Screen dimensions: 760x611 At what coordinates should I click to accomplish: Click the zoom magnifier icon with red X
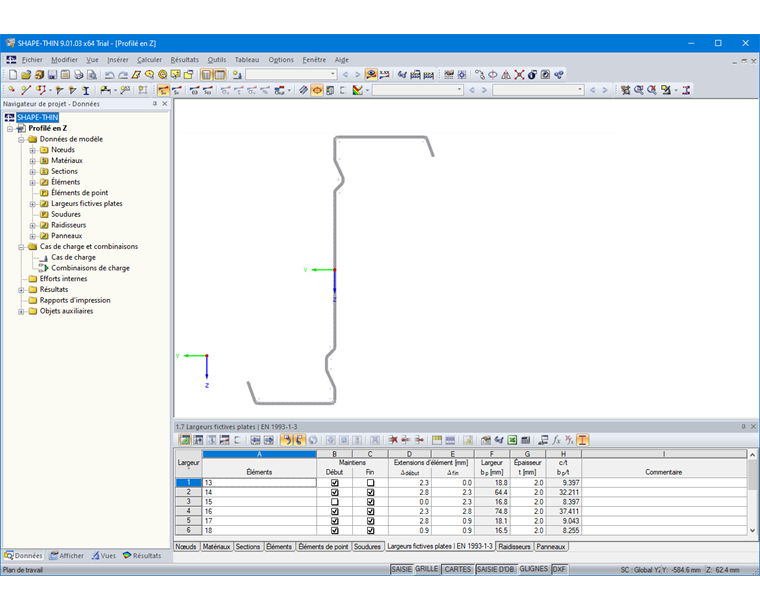coord(652,90)
